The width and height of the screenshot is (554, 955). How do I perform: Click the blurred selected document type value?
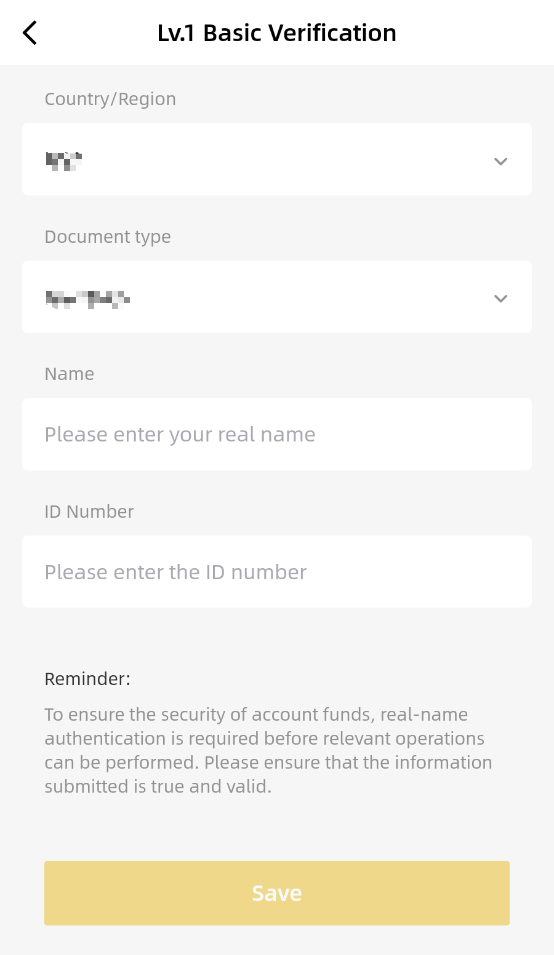tap(88, 298)
